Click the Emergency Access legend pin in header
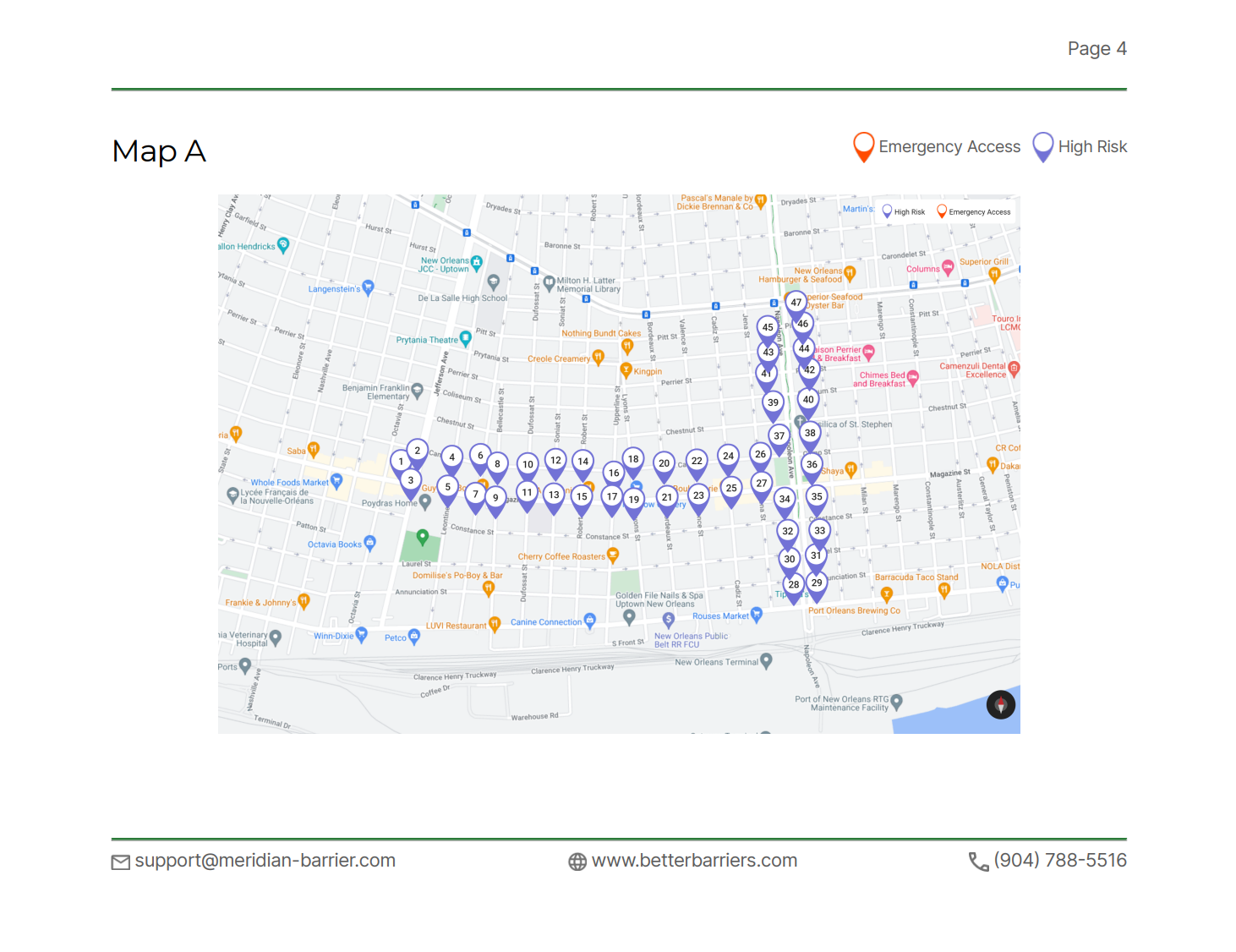This screenshot has height=952, width=1236. 863,146
